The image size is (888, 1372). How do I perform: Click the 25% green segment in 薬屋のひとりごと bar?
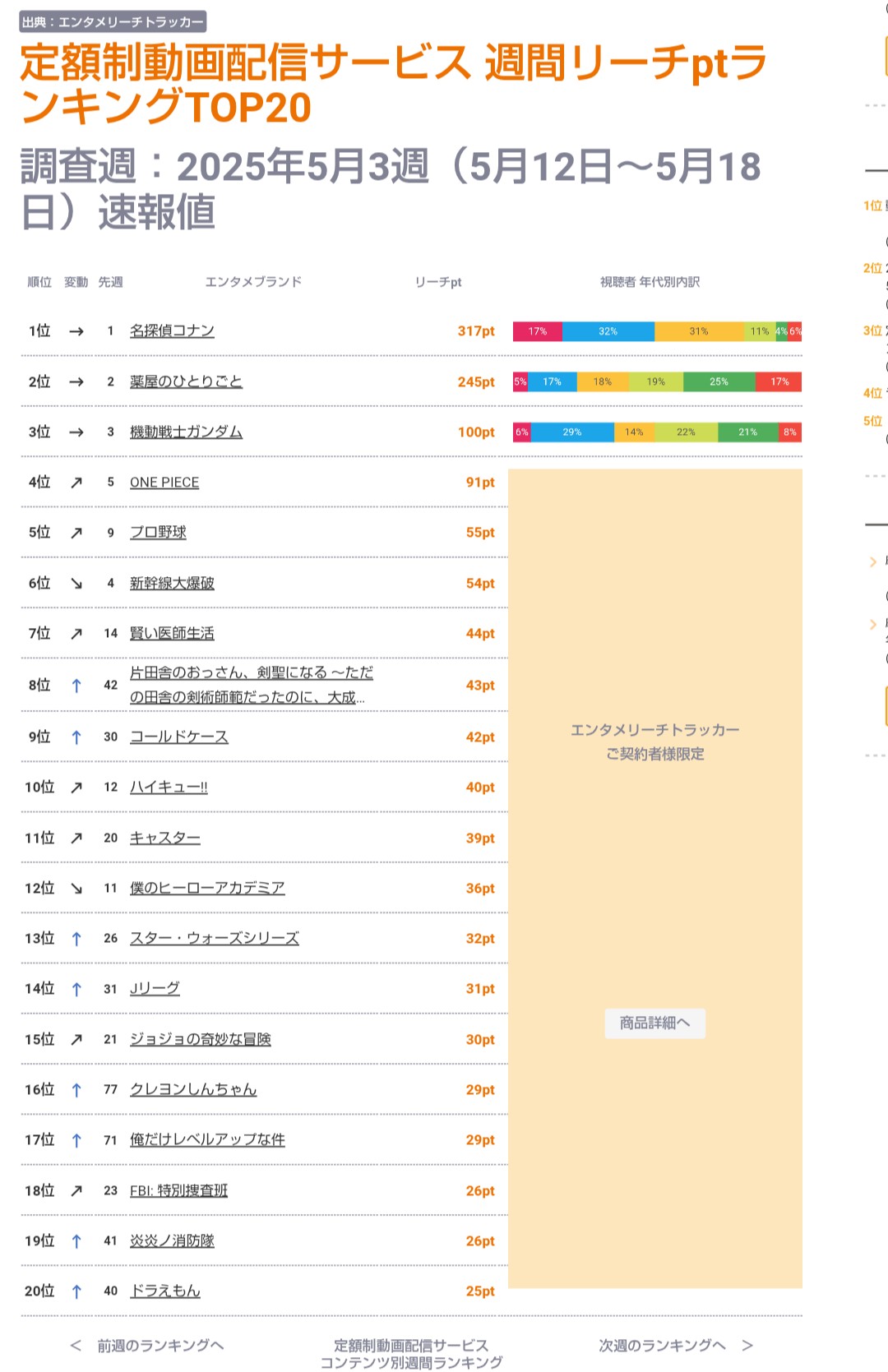tap(719, 382)
